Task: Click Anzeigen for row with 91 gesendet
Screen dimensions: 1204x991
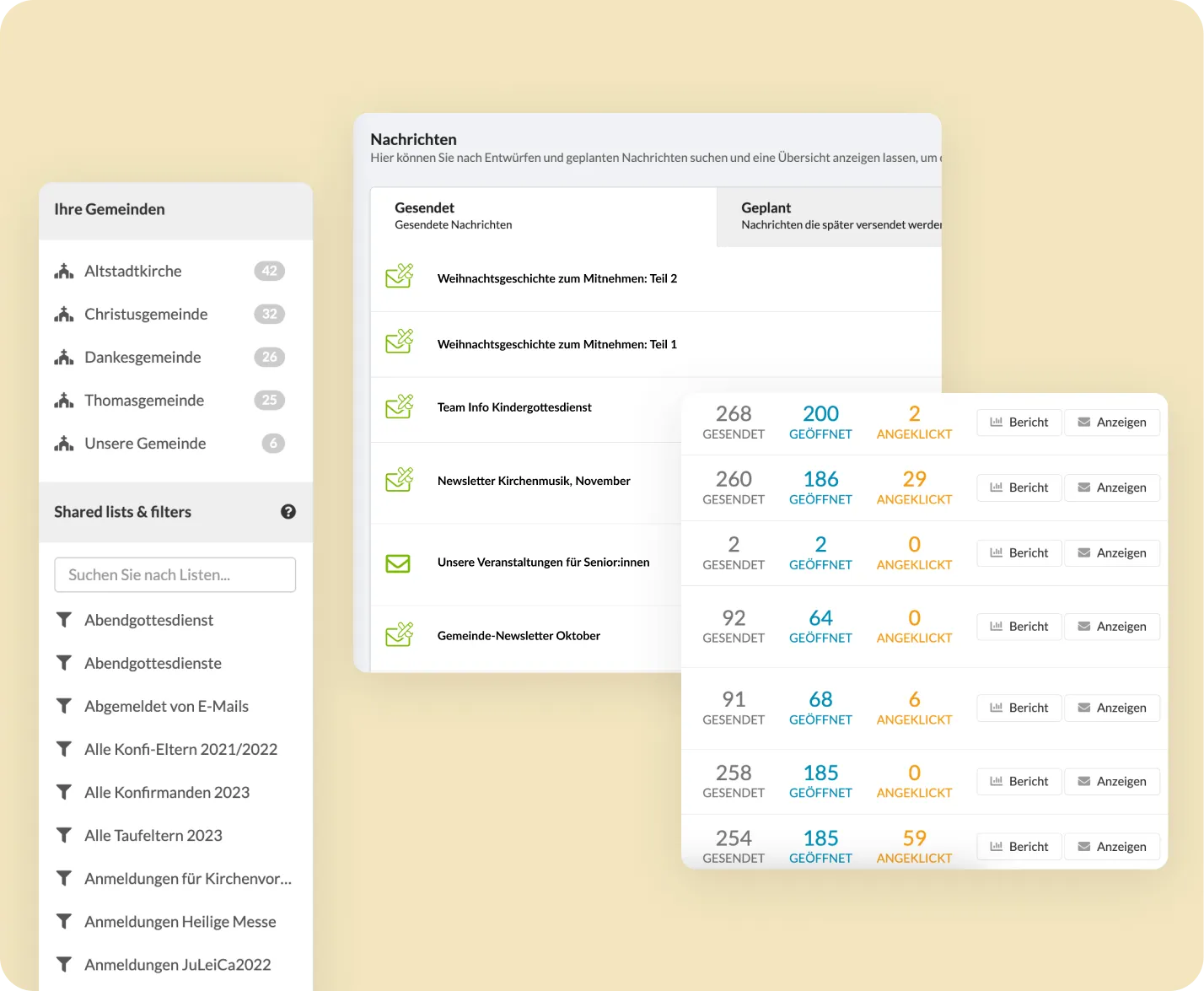Action: (1112, 708)
